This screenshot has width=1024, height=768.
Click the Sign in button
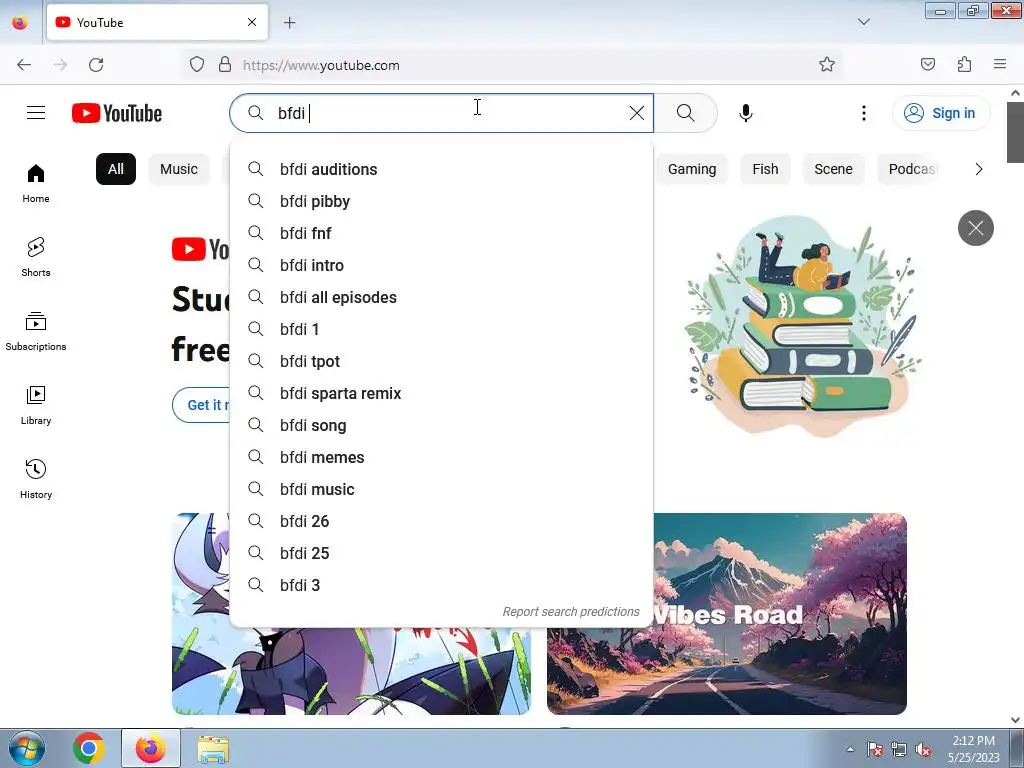(941, 113)
